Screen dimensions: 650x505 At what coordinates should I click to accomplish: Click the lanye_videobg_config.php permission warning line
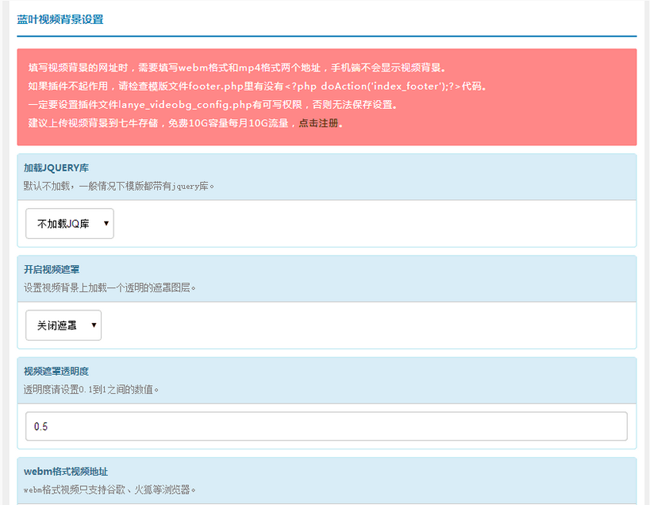pos(212,104)
